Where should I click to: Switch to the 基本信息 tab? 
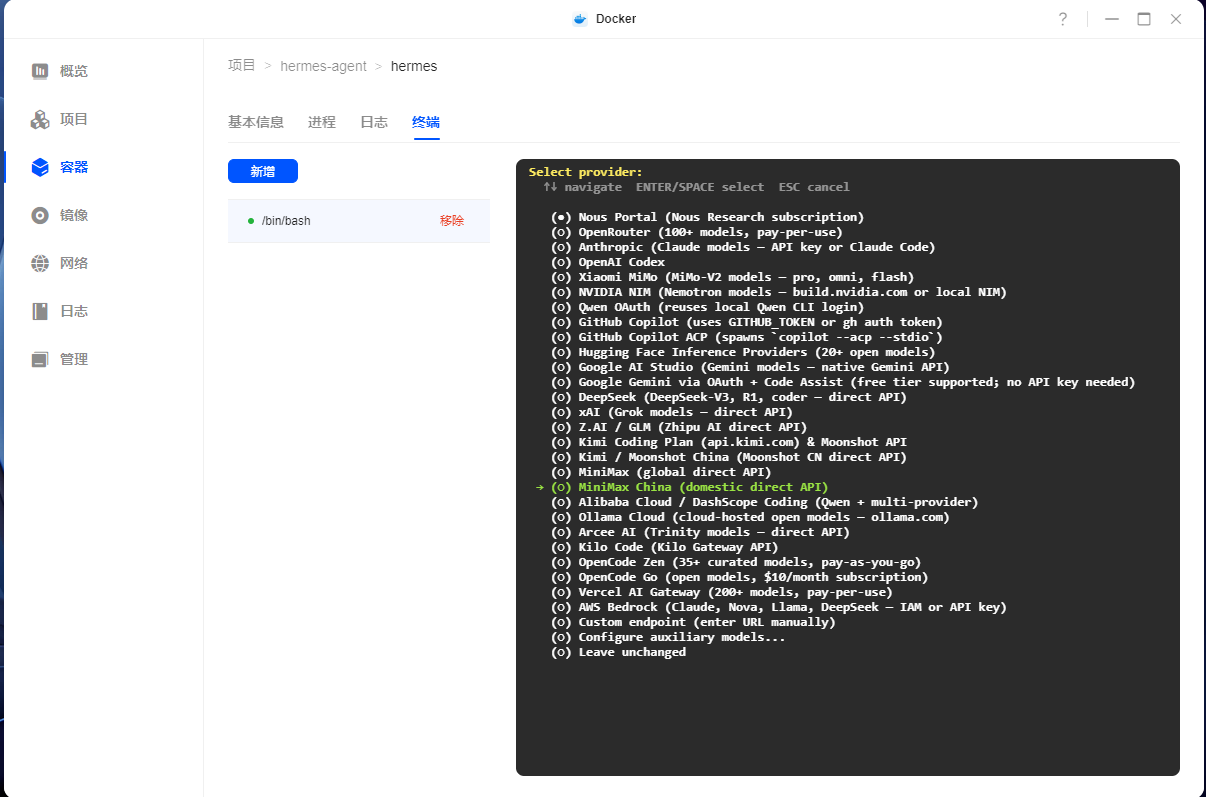point(256,122)
